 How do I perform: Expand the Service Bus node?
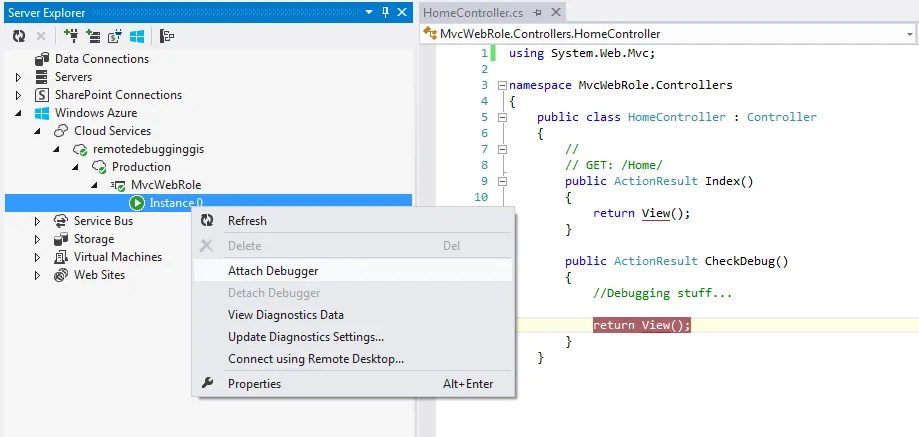coord(38,221)
